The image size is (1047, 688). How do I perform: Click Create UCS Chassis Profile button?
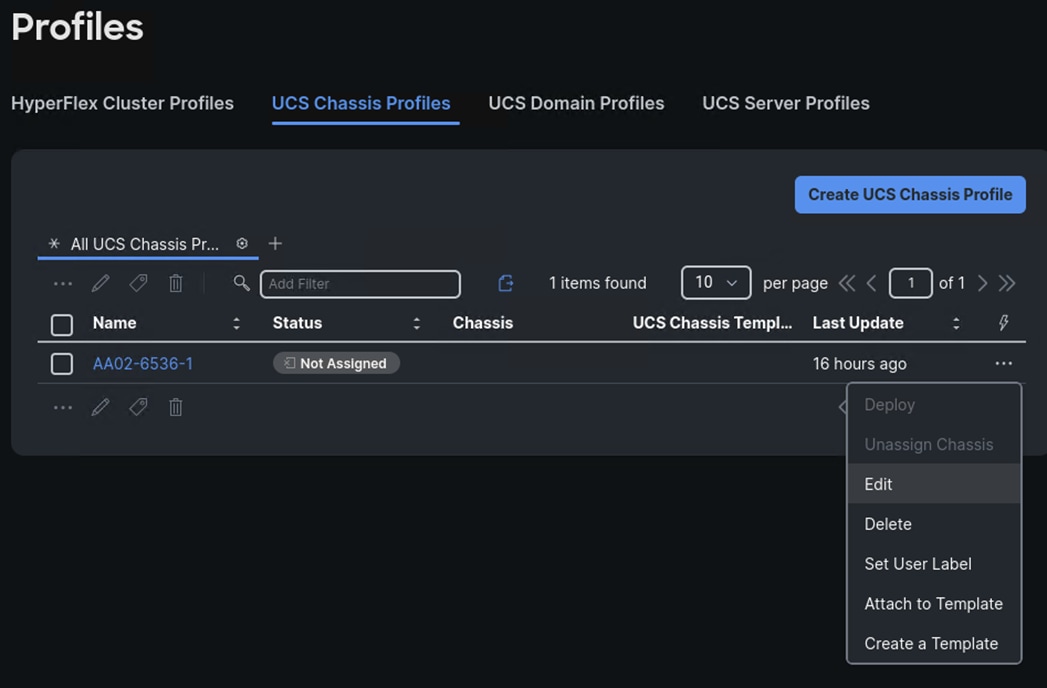point(910,194)
